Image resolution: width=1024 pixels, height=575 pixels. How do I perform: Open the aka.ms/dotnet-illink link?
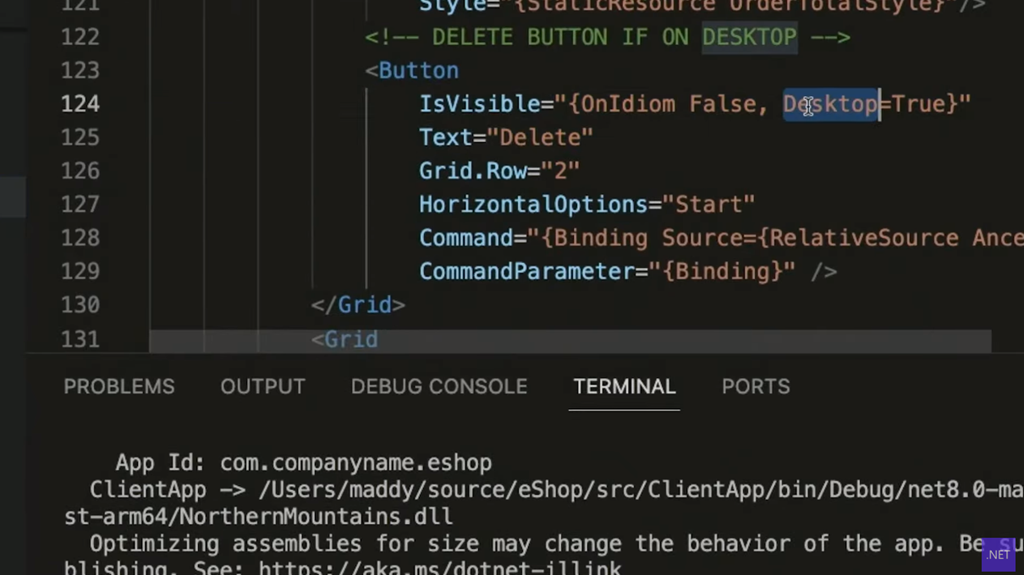click(440, 567)
